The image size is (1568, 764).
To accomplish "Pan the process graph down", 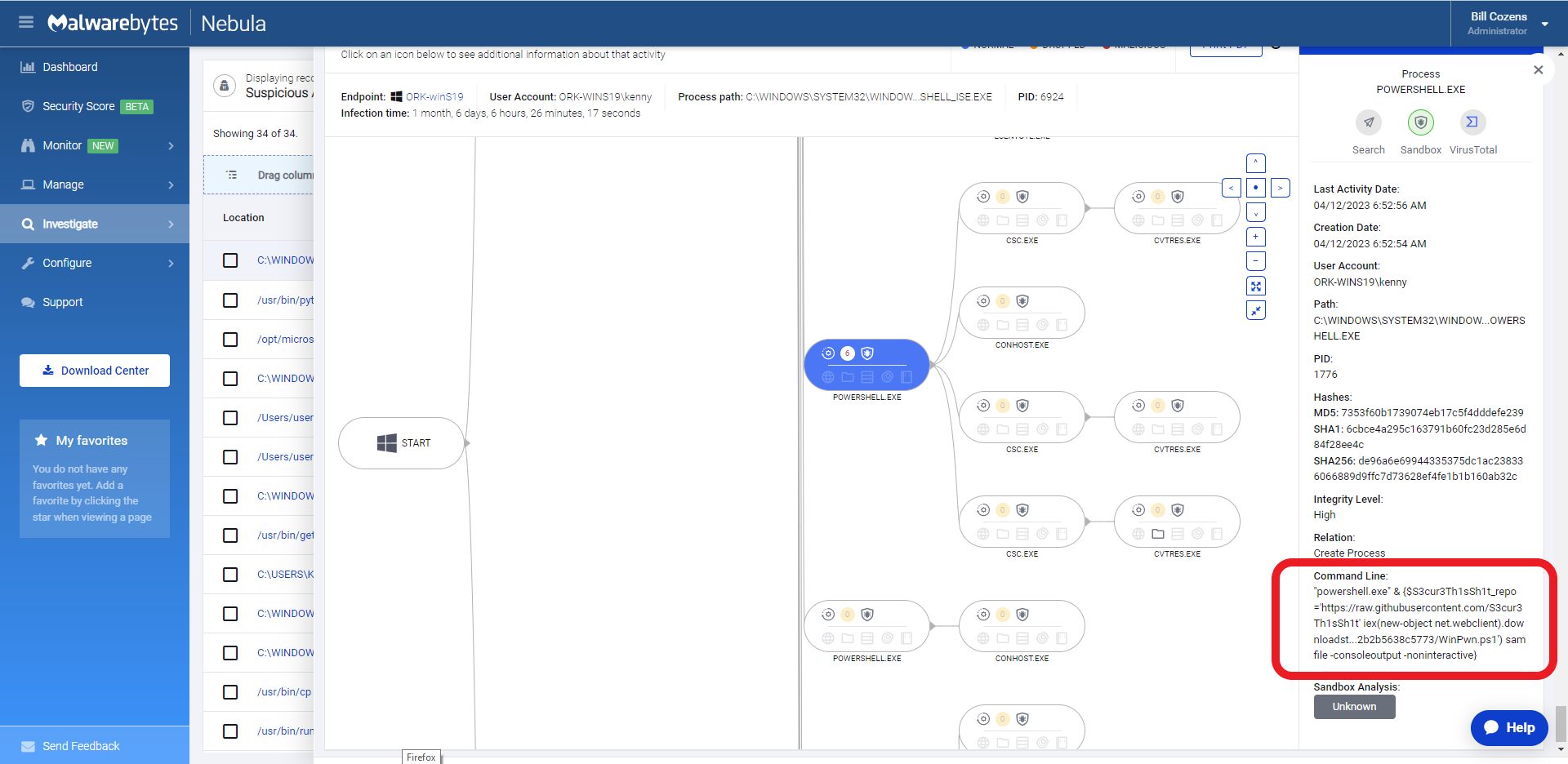I will (x=1256, y=212).
